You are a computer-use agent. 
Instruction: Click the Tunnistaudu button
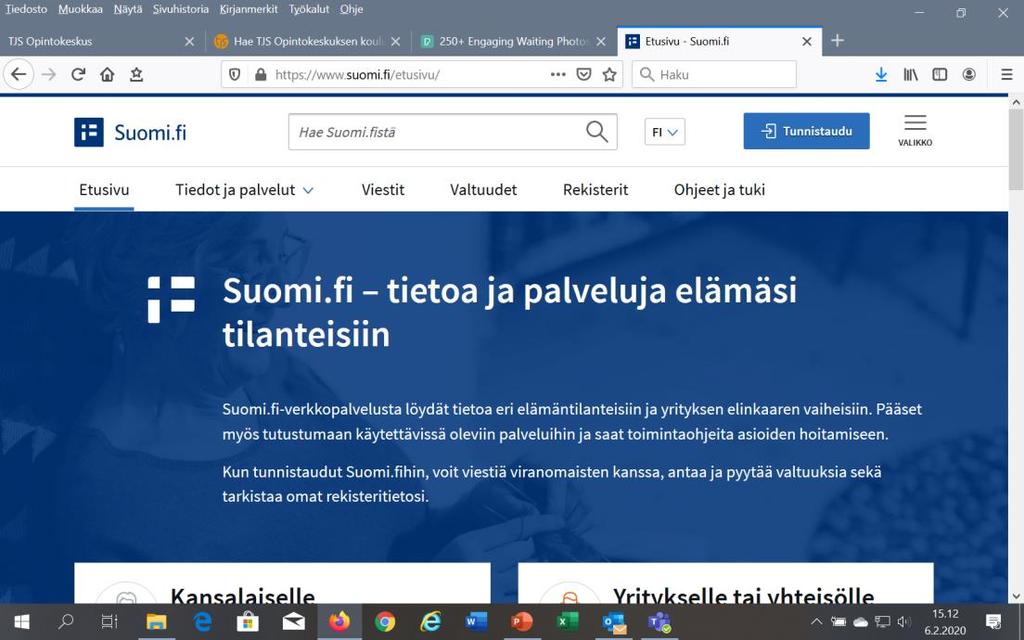[807, 131]
